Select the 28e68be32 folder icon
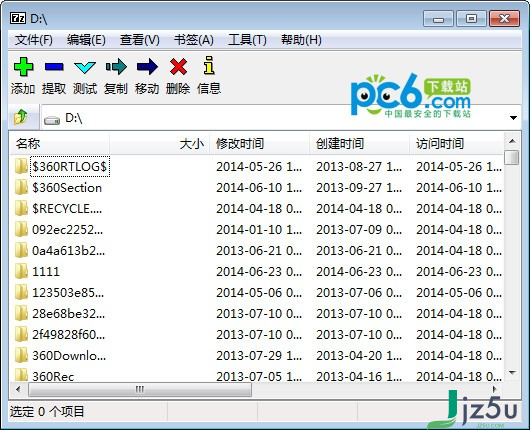The image size is (530, 430). coord(21,313)
